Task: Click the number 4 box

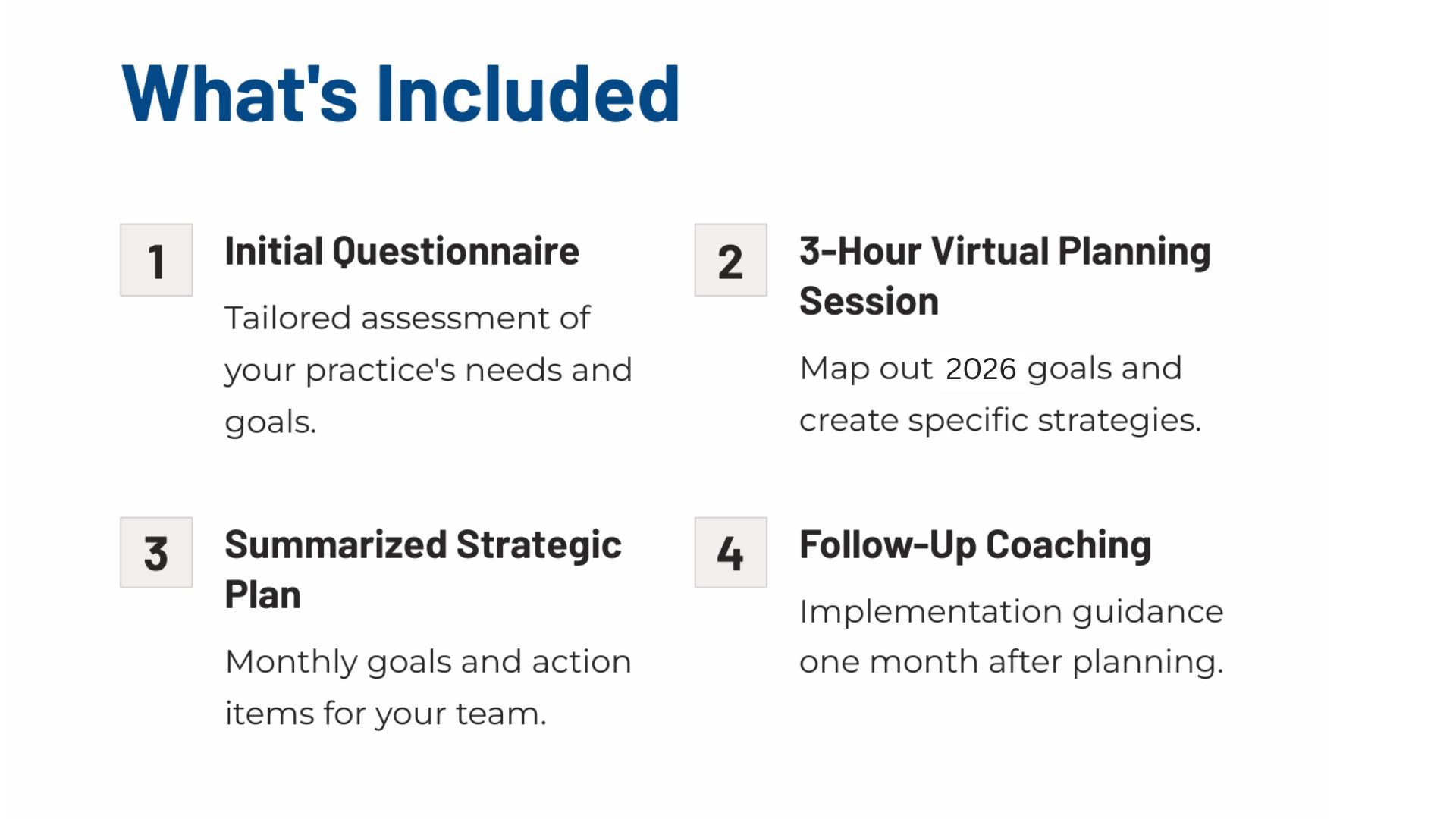Action: pos(731,553)
